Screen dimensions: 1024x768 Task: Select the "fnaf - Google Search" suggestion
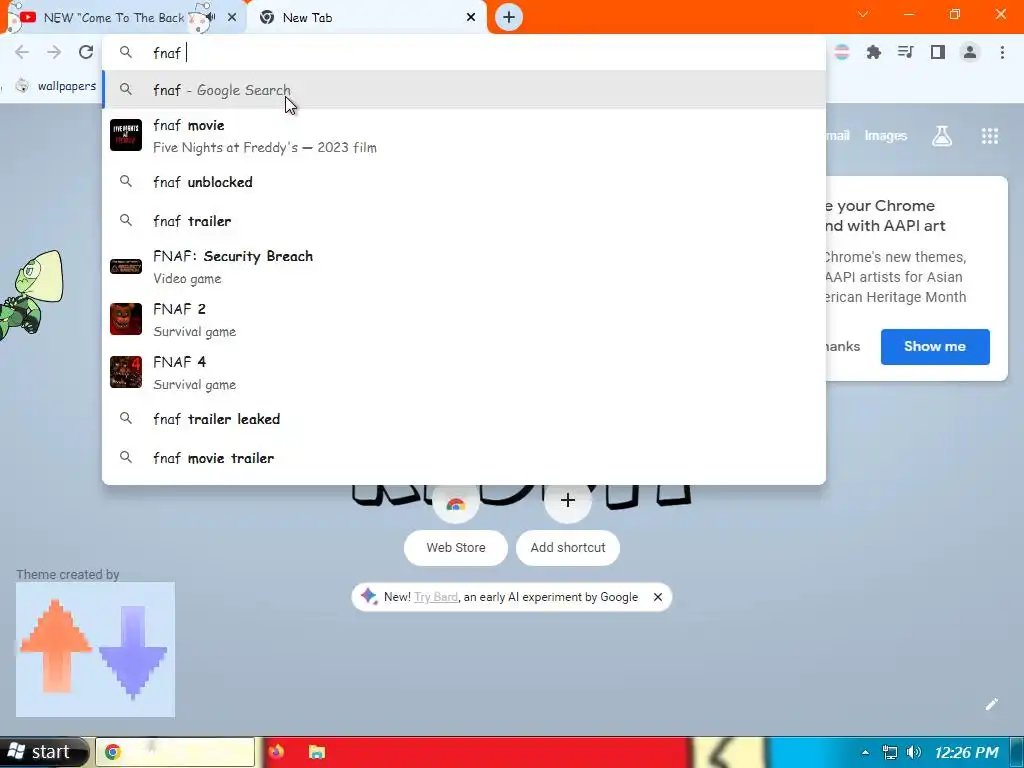tap(464, 89)
